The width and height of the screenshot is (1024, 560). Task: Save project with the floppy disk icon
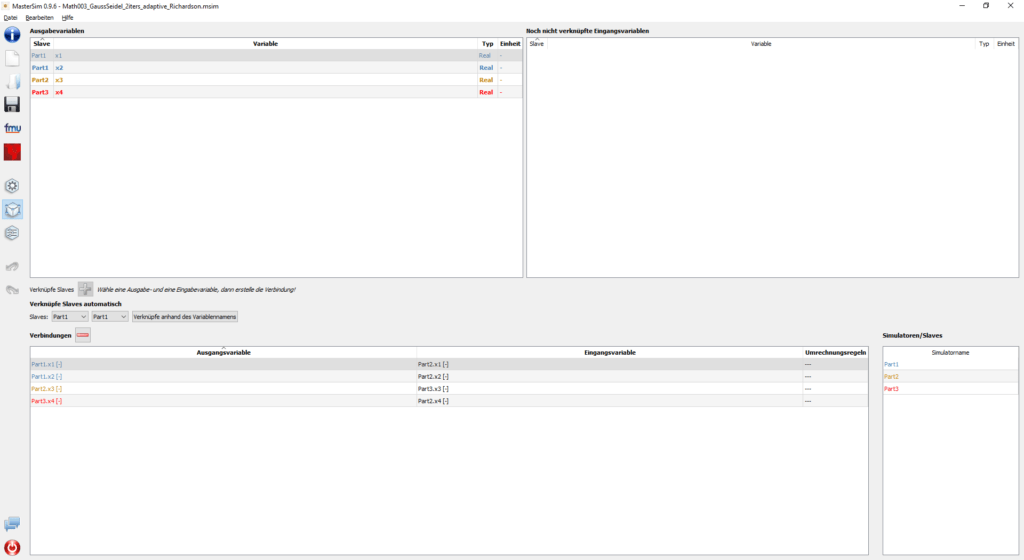point(12,104)
